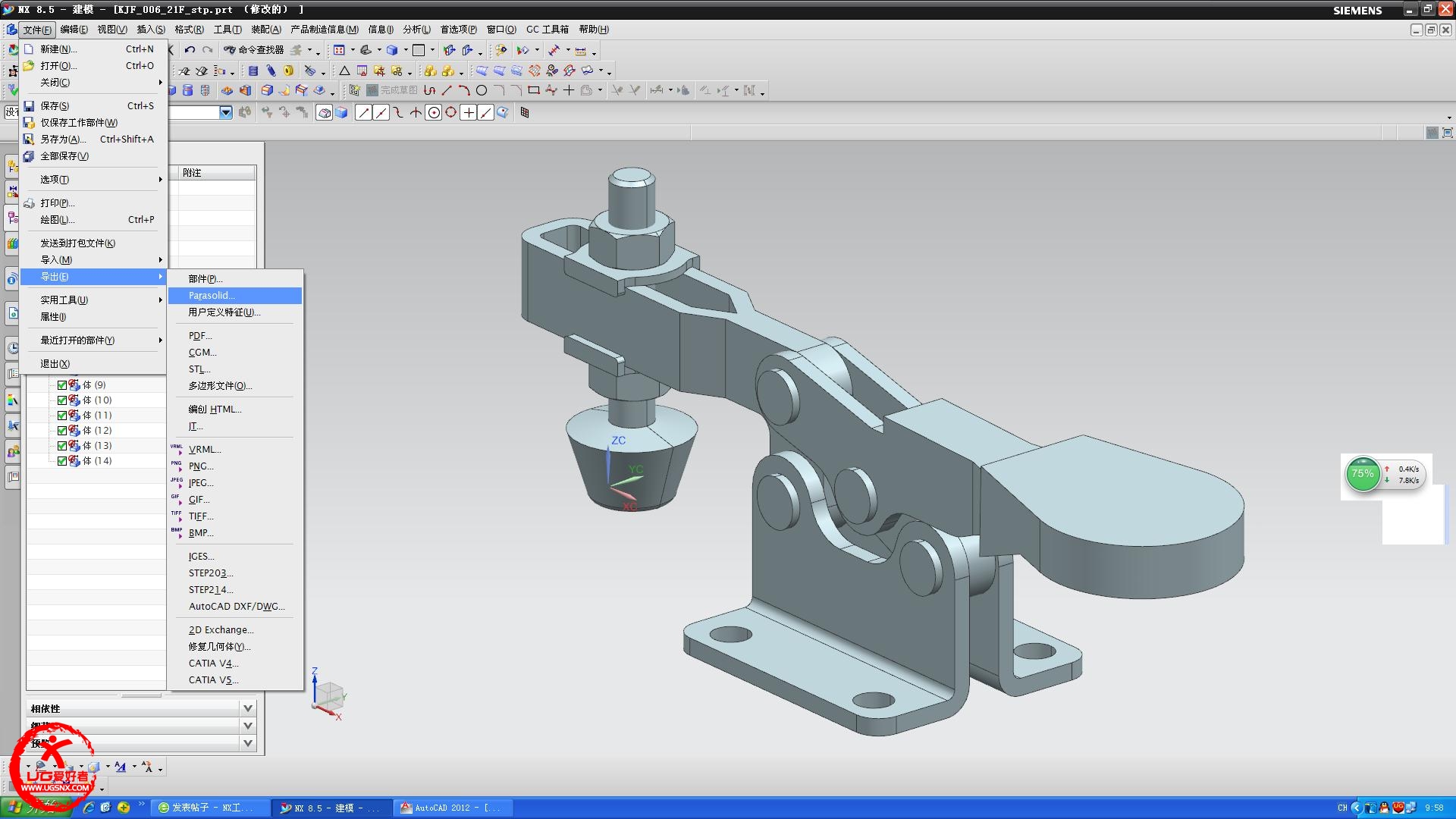Uncheck the 体 (11) checkbox
This screenshot has width=1456, height=819.
[62, 416]
